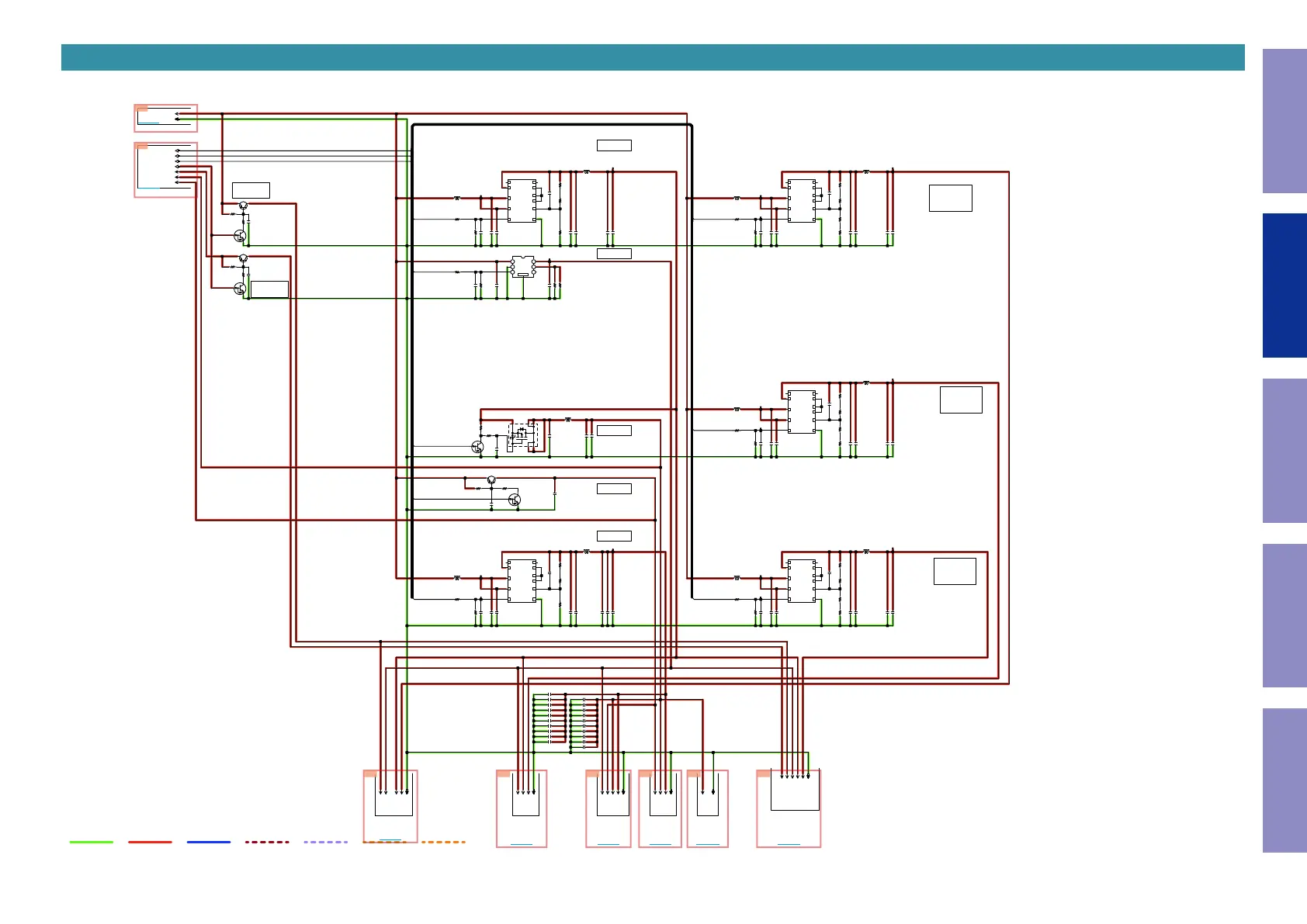This screenshot has height=924, width=1307.
Task: Follow the blue link under the rightmost bottom connector
Action: pyautogui.click(x=789, y=844)
